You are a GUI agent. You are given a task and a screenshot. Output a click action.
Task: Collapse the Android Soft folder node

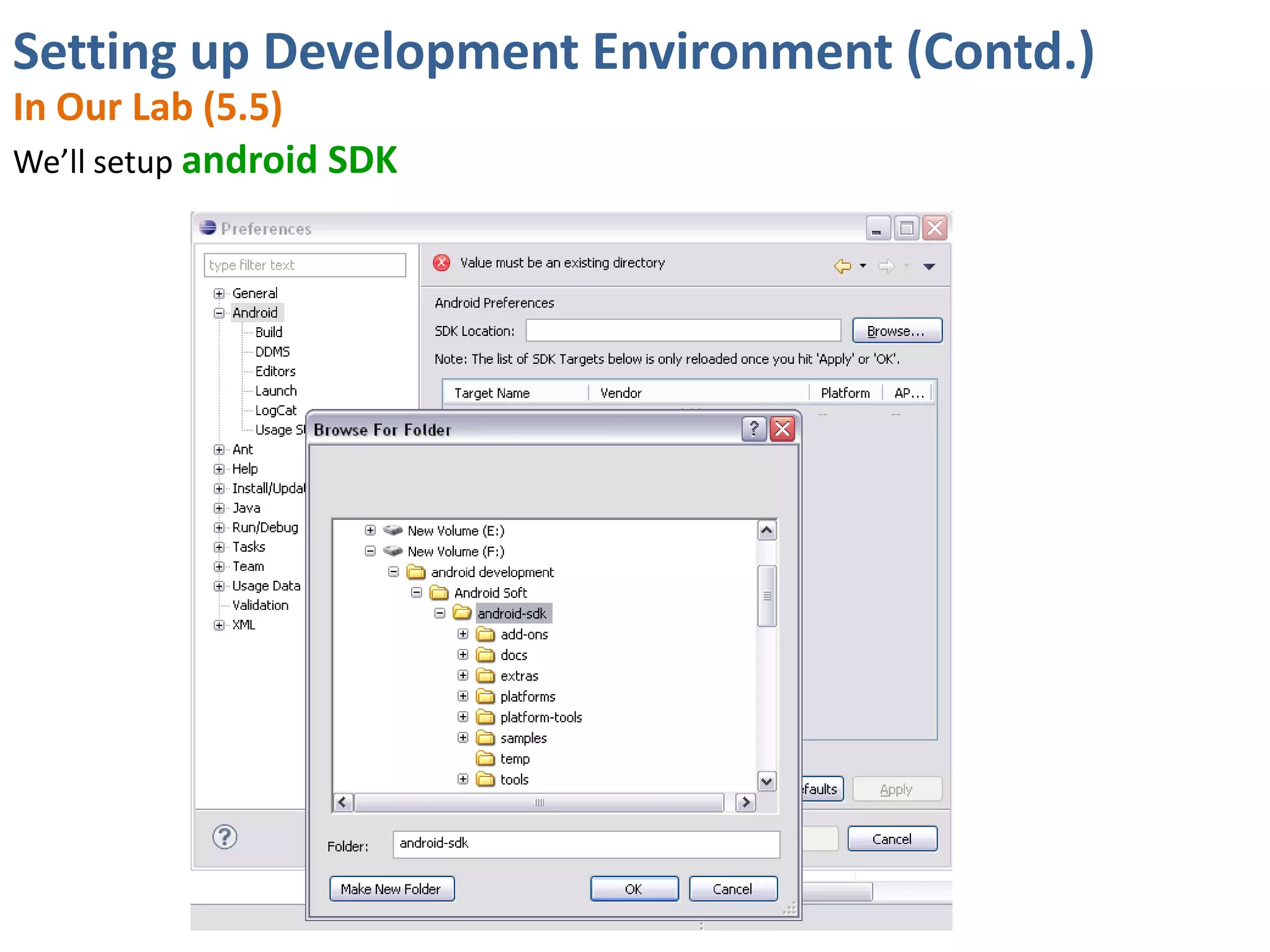(417, 593)
